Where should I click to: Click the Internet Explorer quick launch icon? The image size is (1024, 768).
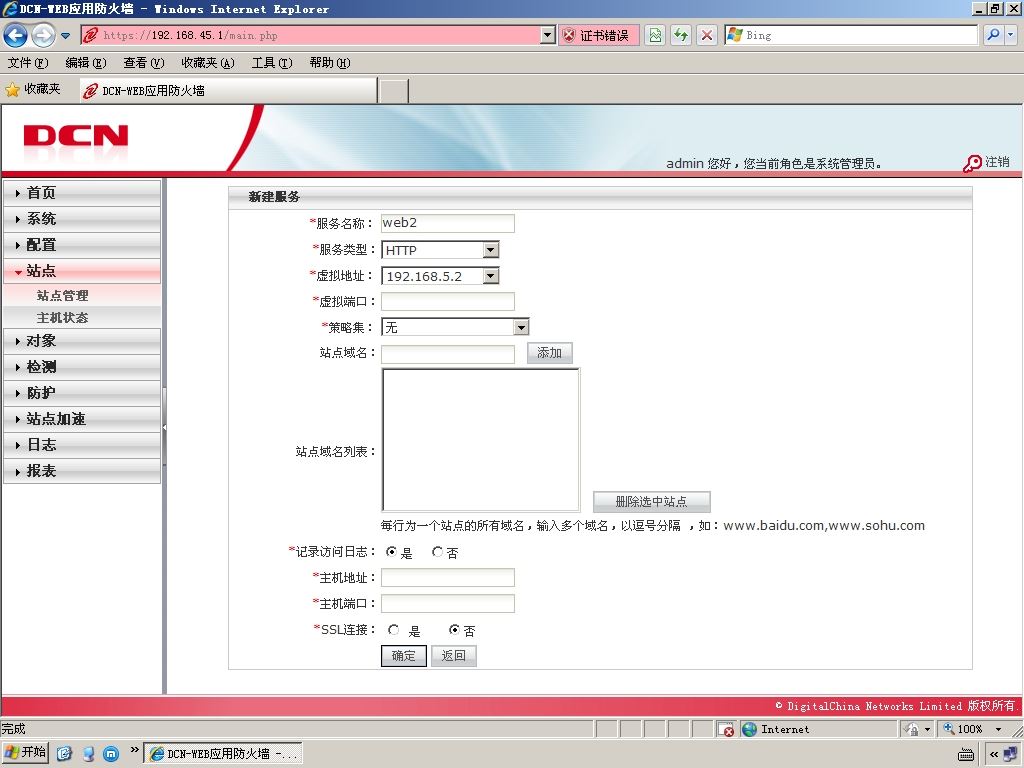(64, 754)
